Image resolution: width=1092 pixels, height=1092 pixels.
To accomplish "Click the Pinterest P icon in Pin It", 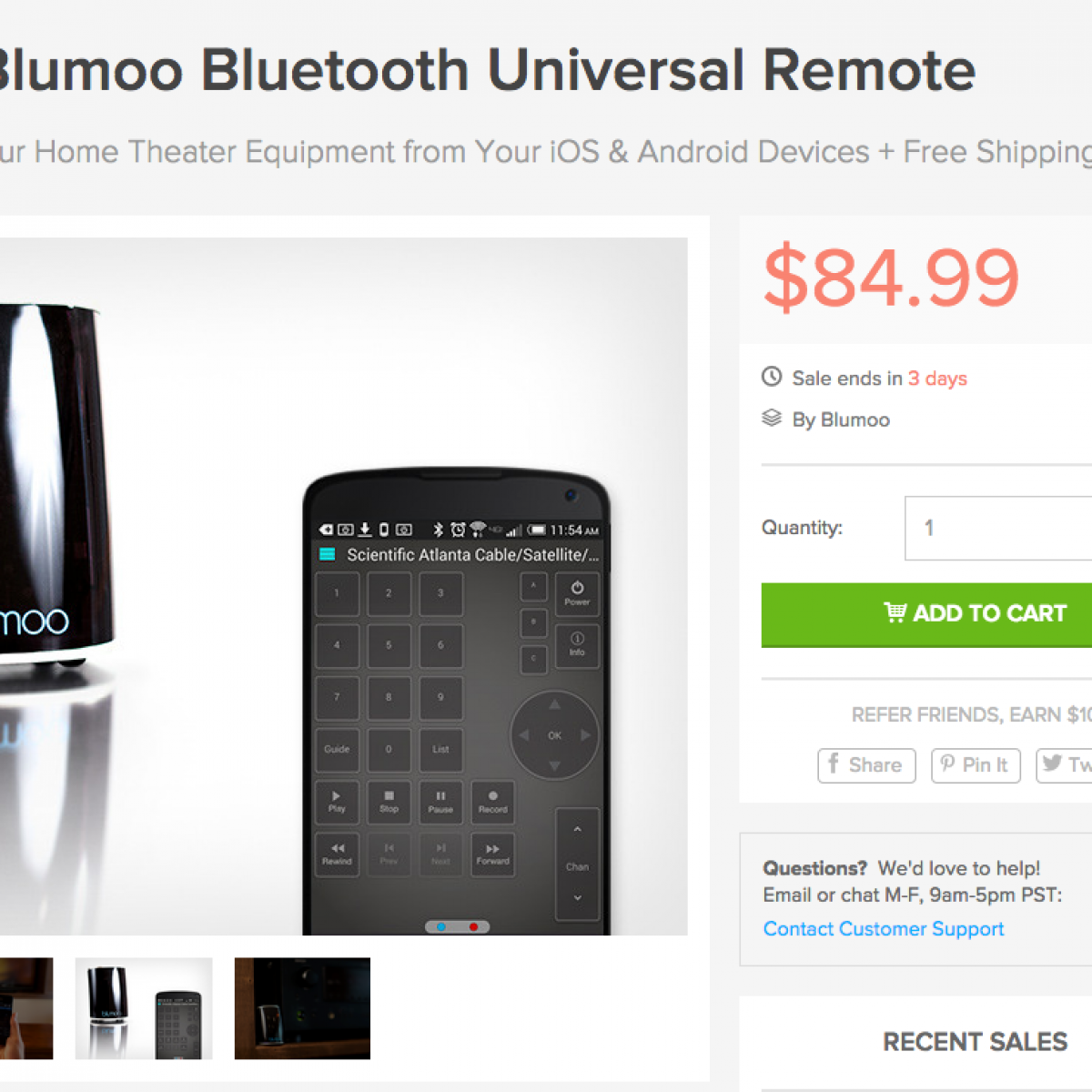I will 947,764.
